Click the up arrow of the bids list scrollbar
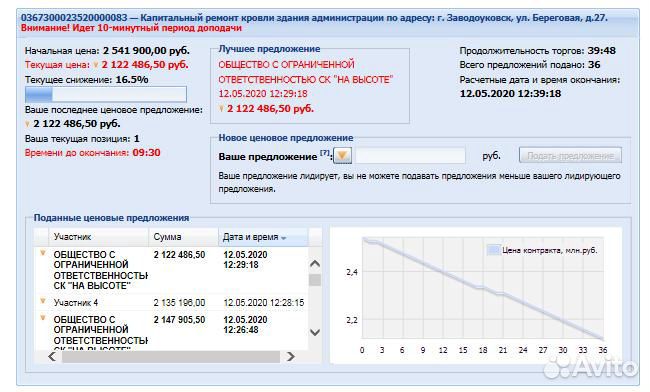 (315, 264)
